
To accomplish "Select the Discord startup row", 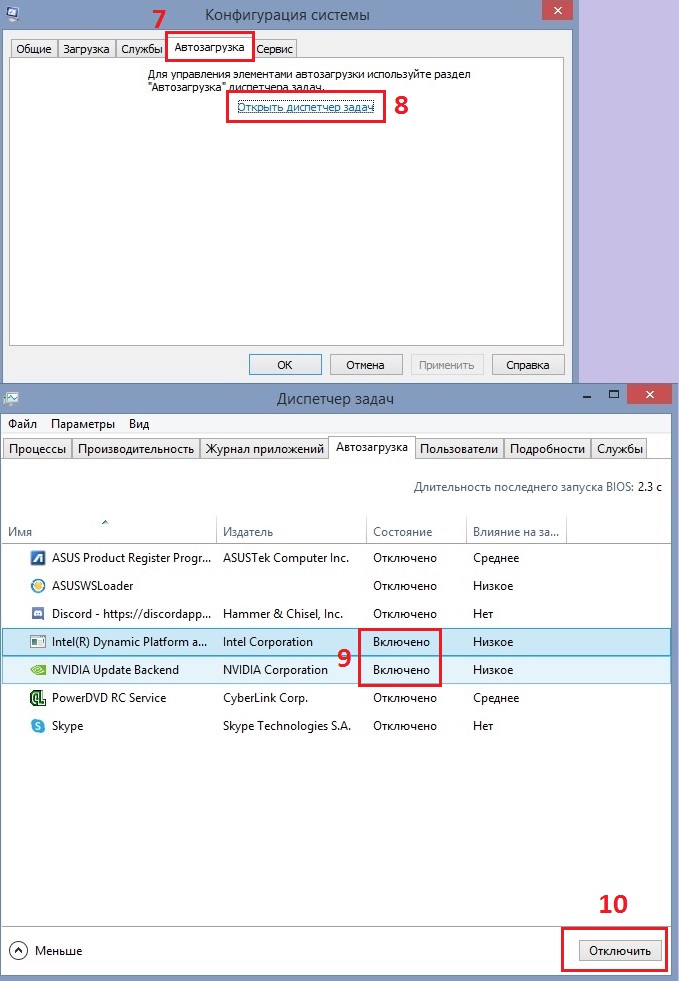I will pos(336,614).
